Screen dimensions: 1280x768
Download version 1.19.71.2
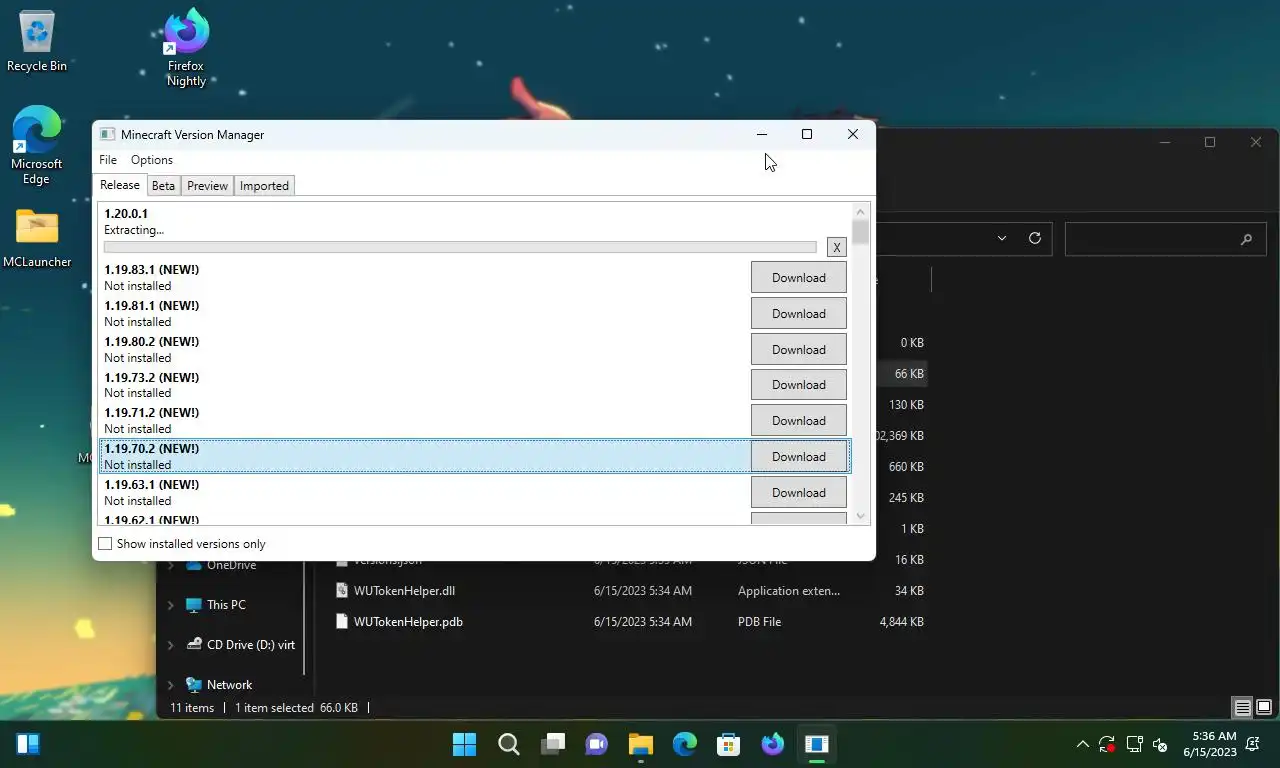click(x=799, y=421)
